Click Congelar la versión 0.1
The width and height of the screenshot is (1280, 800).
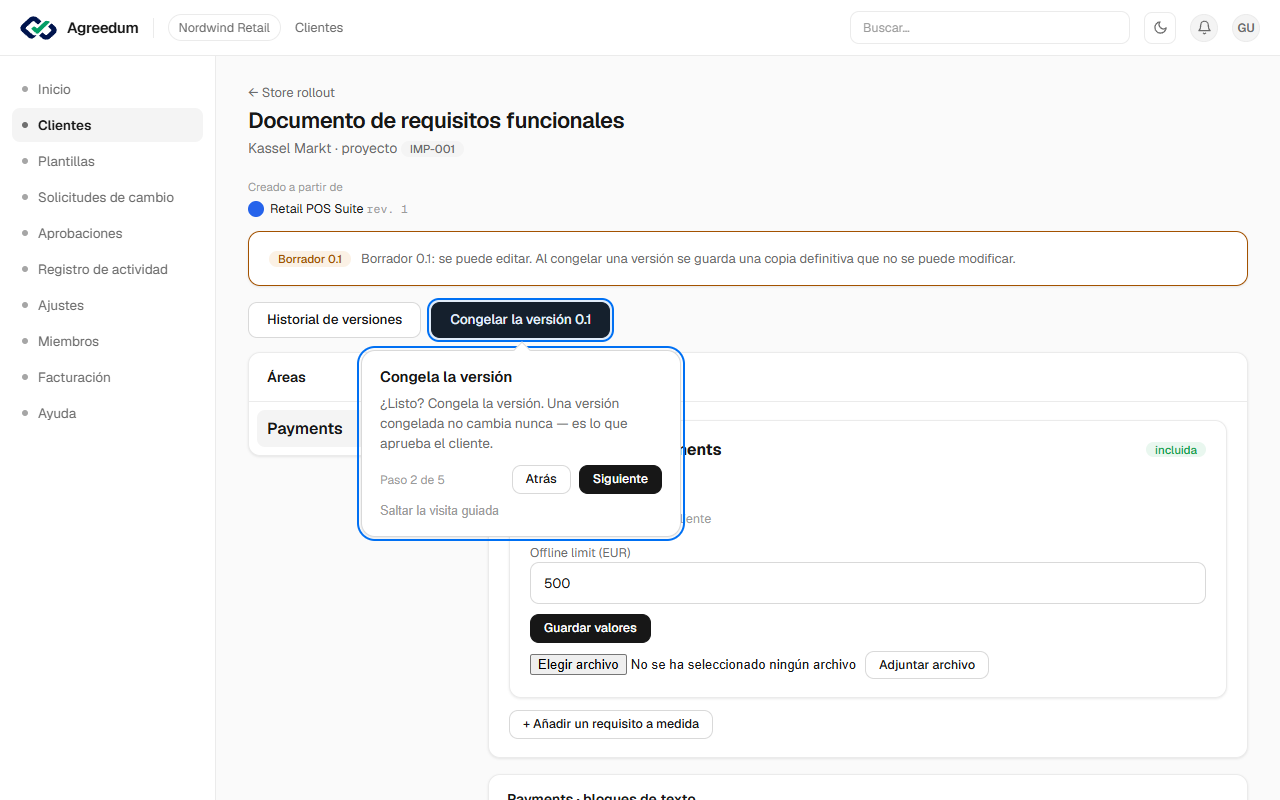pyautogui.click(x=520, y=320)
